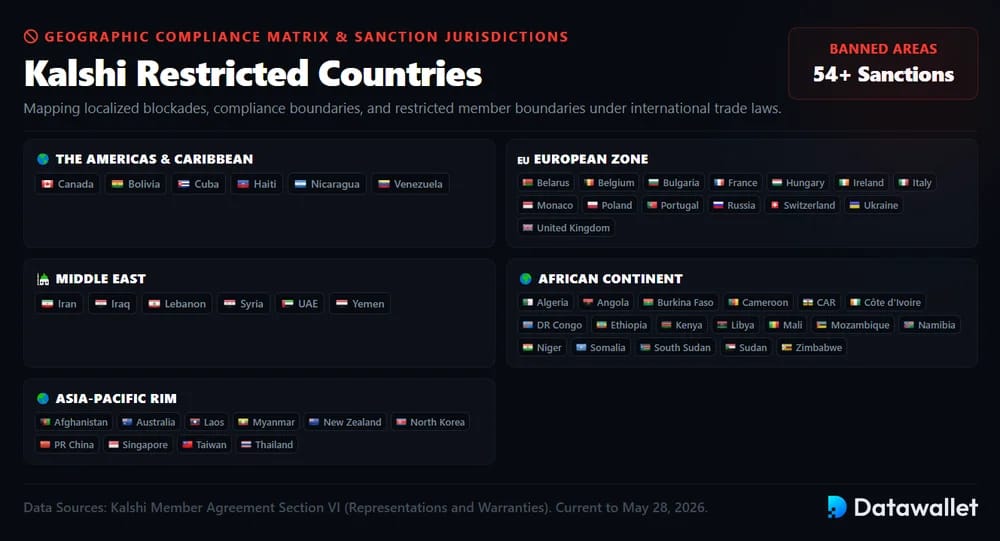Click the Switzerland country tag
Viewport: 1000px width, 541px height.
point(803,205)
